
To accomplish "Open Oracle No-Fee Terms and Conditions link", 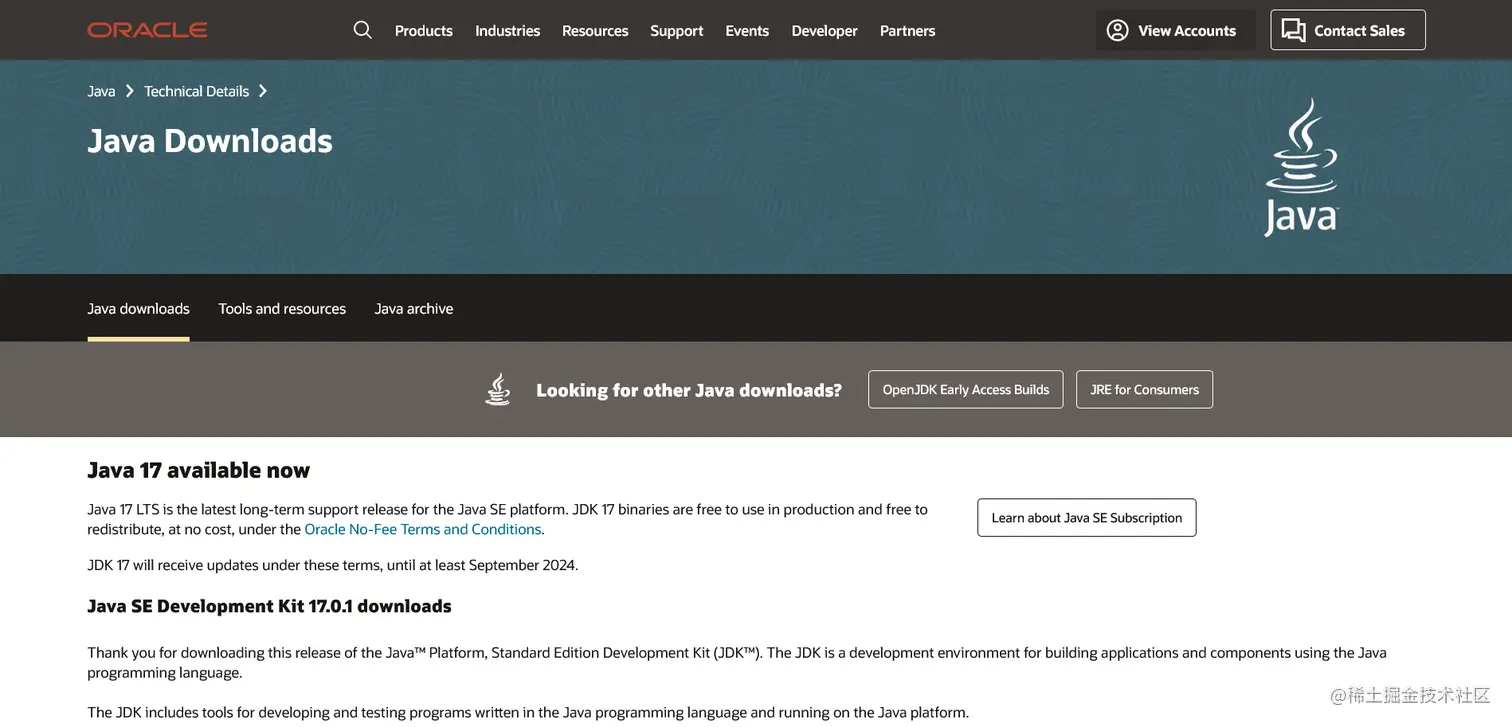I will point(423,529).
